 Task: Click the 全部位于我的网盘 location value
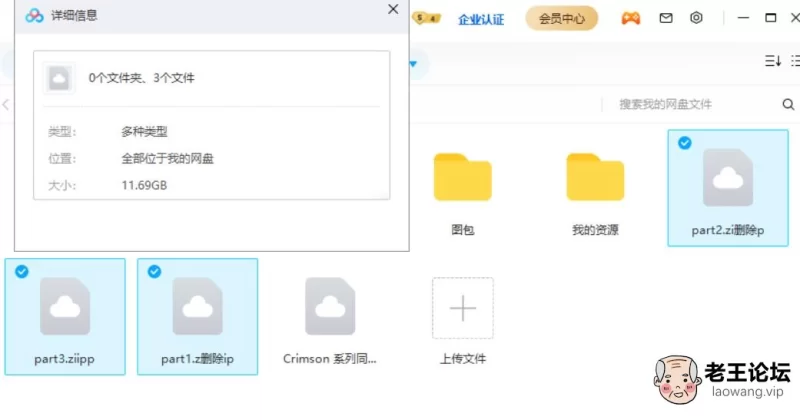tap(167, 159)
